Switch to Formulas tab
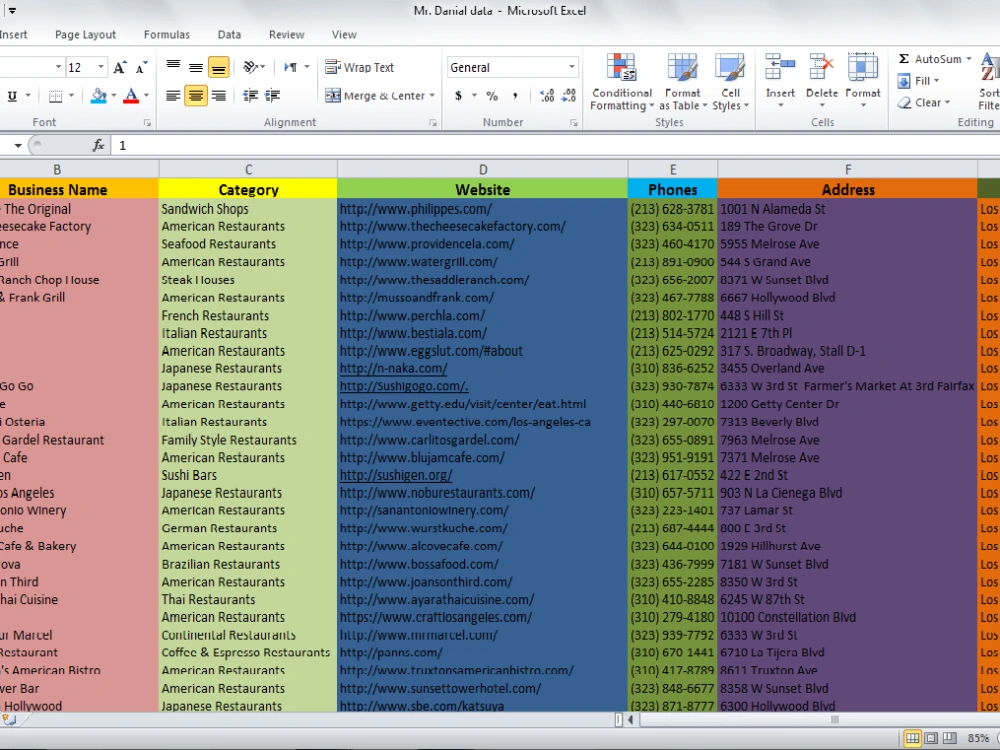Screen dimensions: 1000x750 click(166, 34)
